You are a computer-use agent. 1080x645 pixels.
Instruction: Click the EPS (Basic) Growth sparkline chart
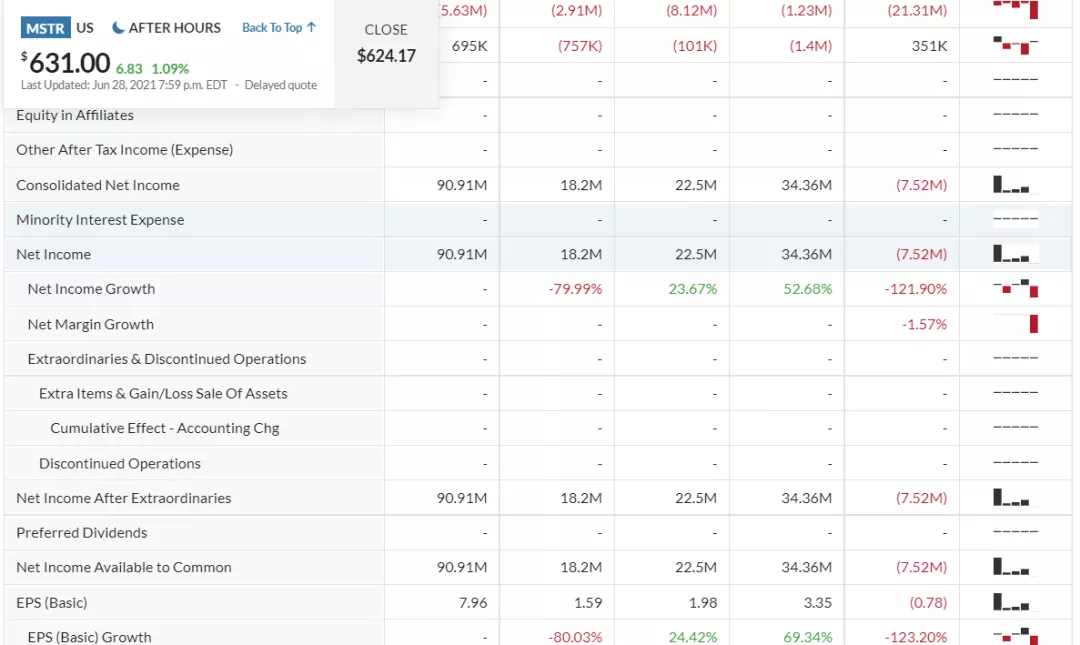[x=1015, y=636]
